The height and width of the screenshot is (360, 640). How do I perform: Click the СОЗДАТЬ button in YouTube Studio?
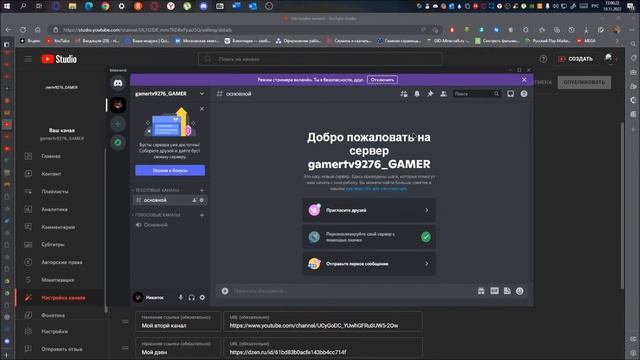576,59
